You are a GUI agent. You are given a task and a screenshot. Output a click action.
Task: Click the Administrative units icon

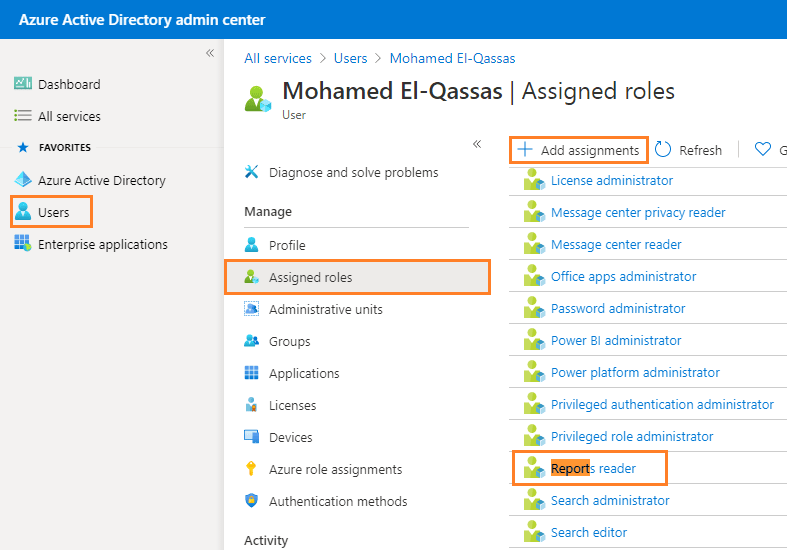tap(251, 309)
